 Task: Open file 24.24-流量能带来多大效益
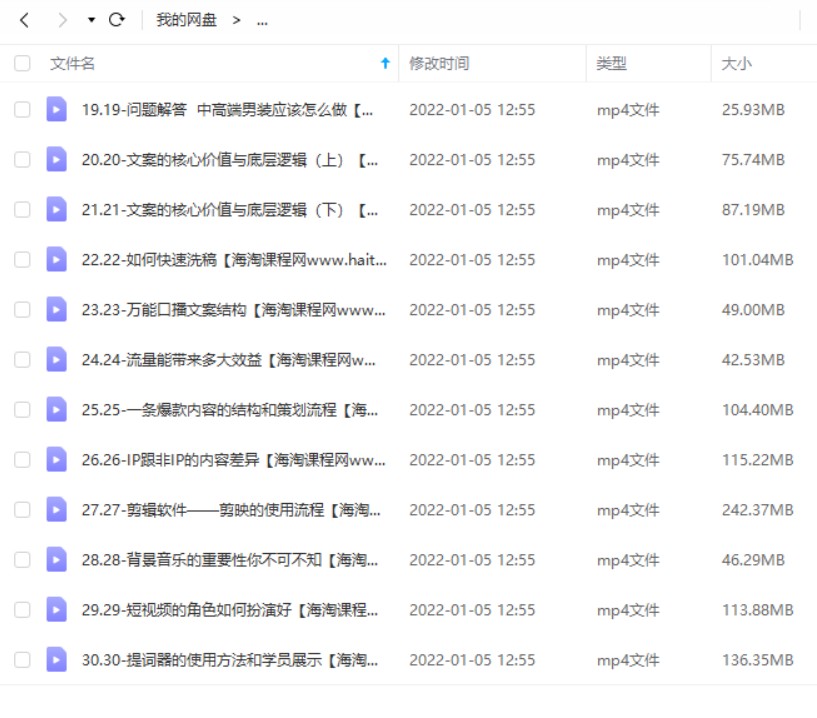point(228,360)
